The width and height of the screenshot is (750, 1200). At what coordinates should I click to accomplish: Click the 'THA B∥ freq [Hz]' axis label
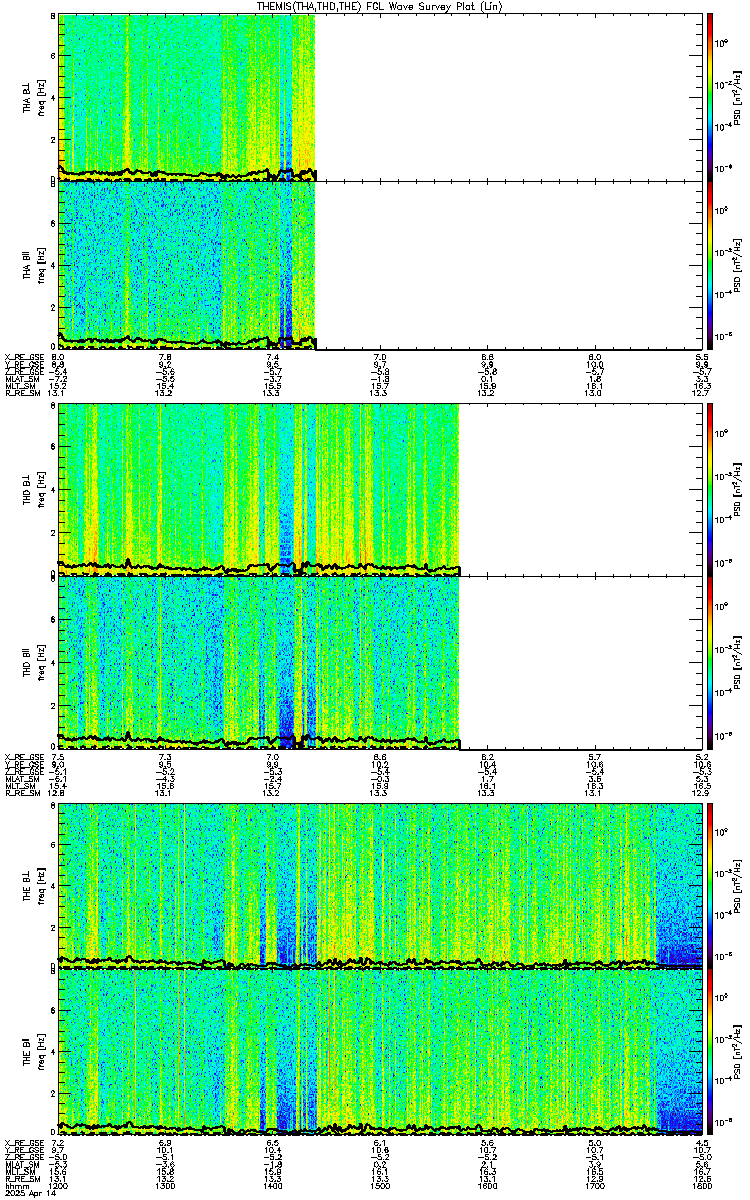coord(34,264)
